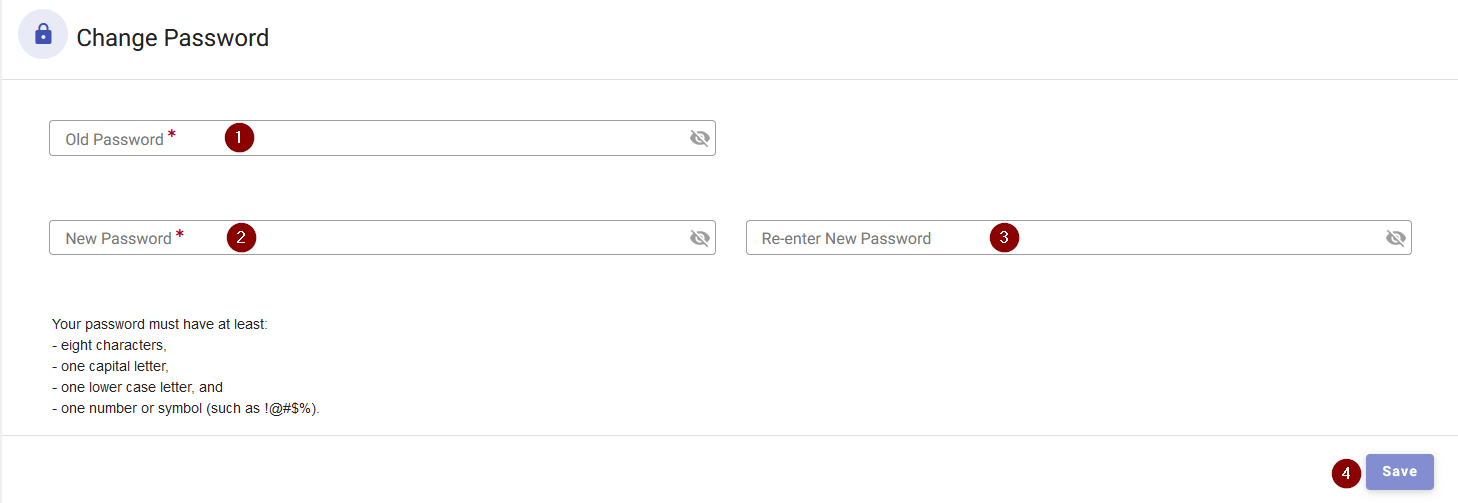Click the "Your password must have at least" line
The image size is (1458, 503).
coord(160,325)
